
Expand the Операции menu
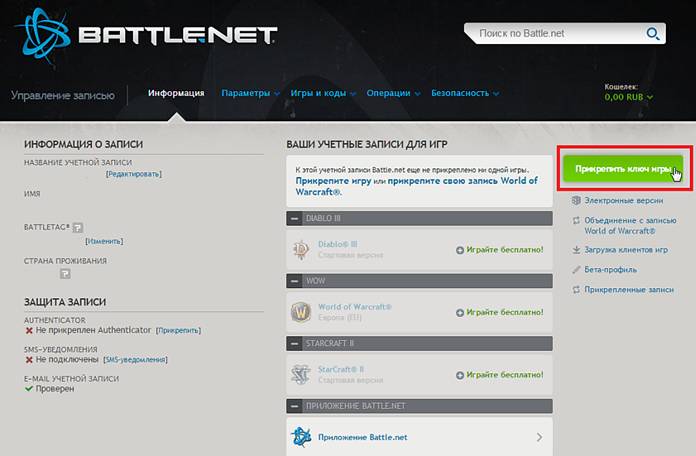click(393, 93)
